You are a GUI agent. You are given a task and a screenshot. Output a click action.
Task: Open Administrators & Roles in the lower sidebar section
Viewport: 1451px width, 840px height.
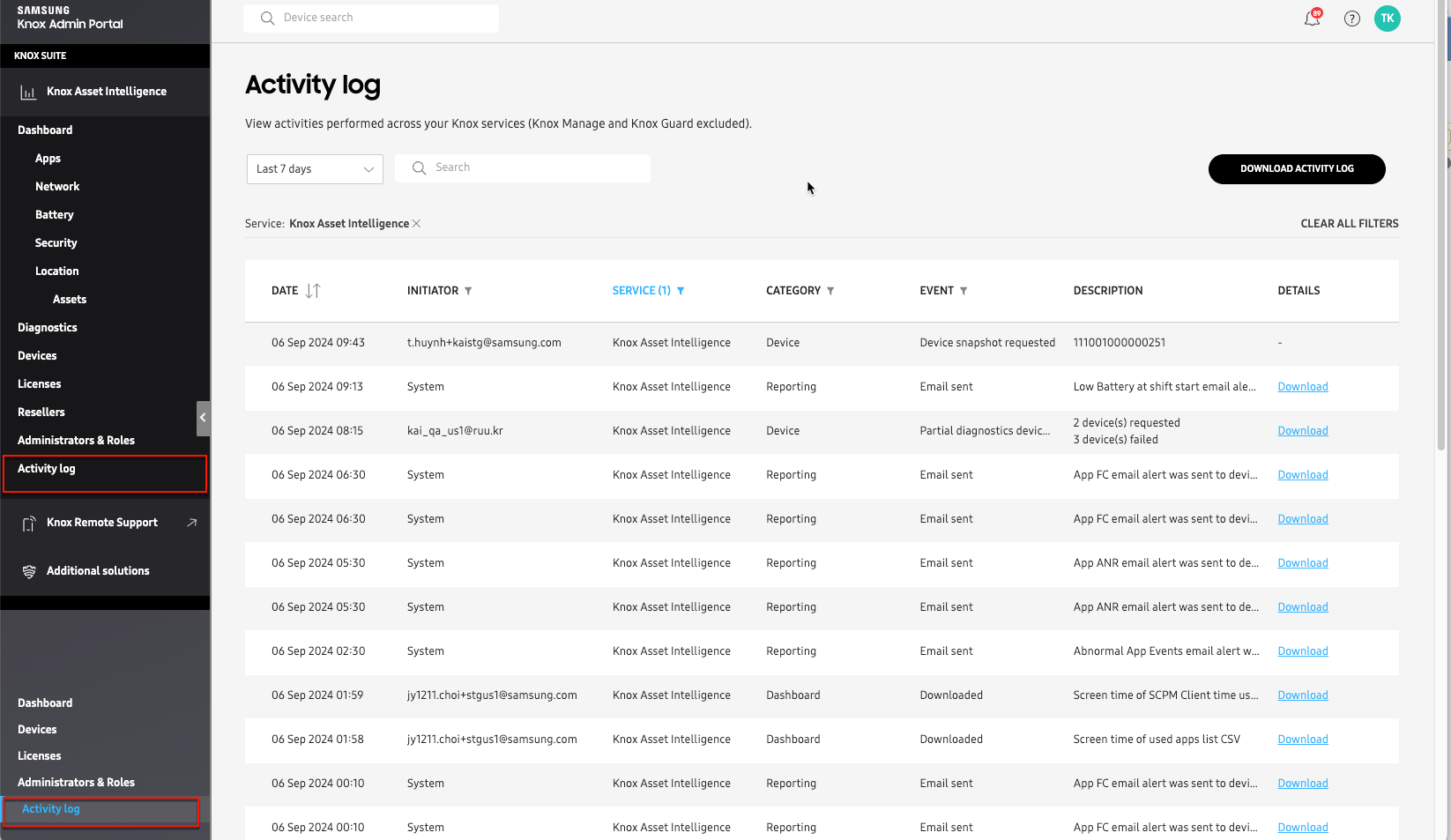point(76,783)
